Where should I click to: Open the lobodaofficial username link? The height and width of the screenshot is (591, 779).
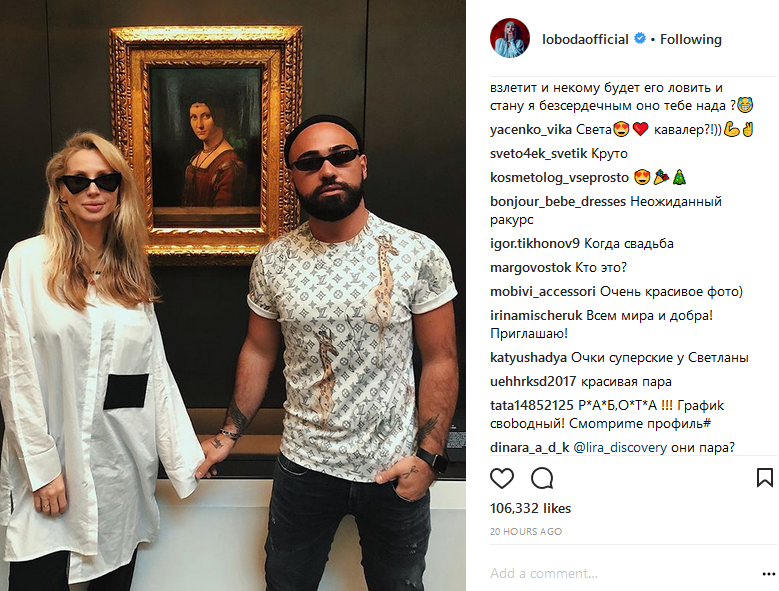pyautogui.click(x=585, y=39)
